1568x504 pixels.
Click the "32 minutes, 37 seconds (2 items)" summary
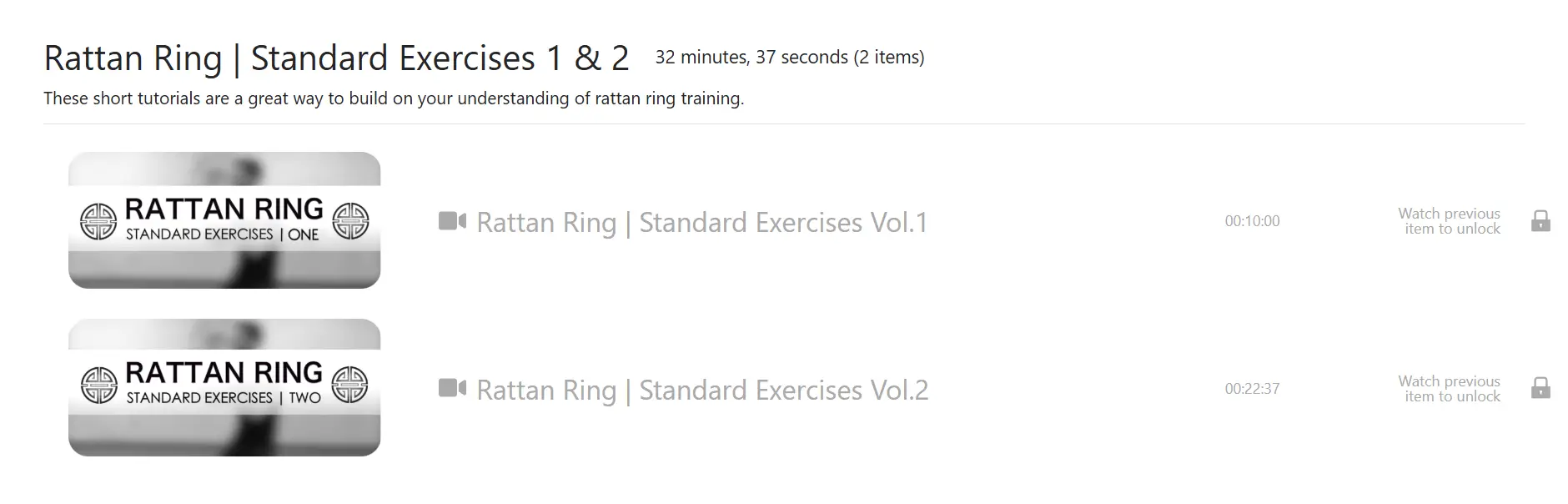click(789, 58)
